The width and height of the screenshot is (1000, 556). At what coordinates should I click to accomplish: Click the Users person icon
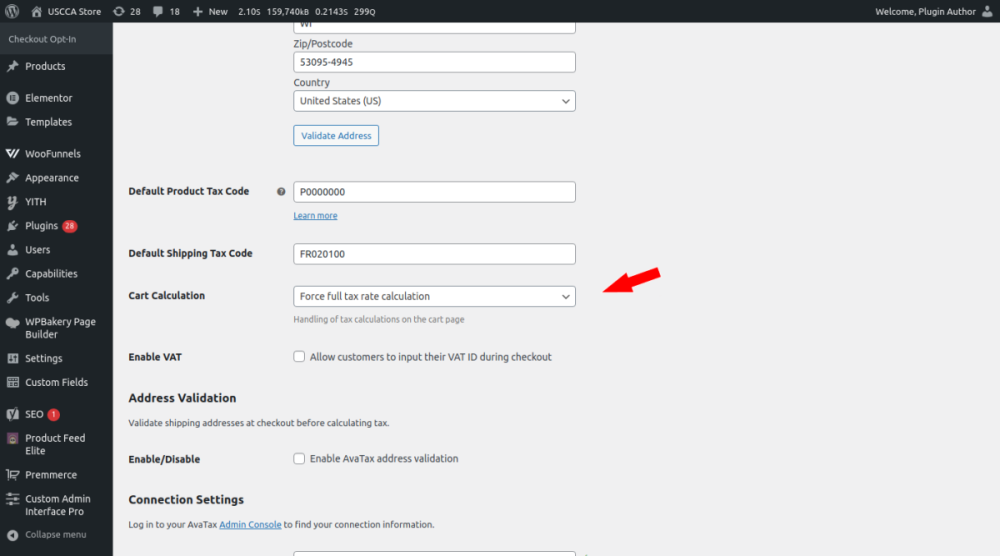(12, 250)
